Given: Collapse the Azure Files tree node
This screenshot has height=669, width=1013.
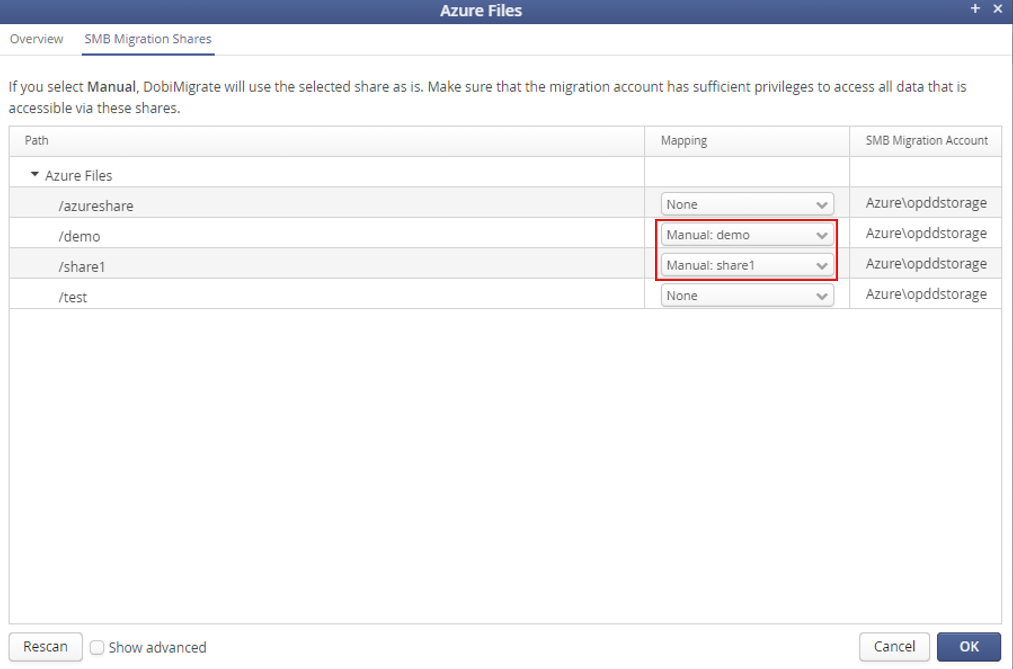Looking at the screenshot, I should [x=35, y=174].
